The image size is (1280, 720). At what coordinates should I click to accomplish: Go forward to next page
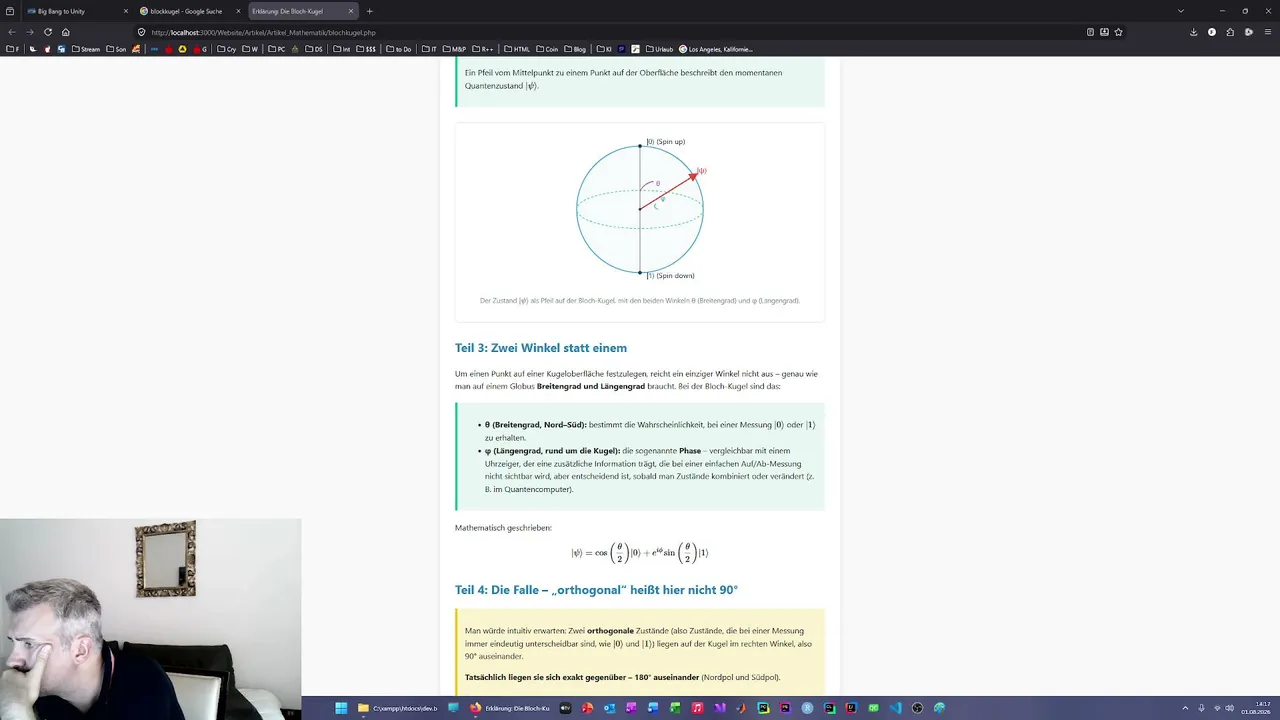(29, 32)
